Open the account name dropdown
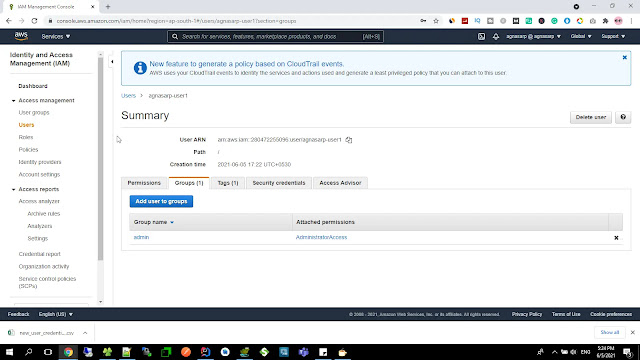This screenshot has width=640, height=360. coord(533,36)
